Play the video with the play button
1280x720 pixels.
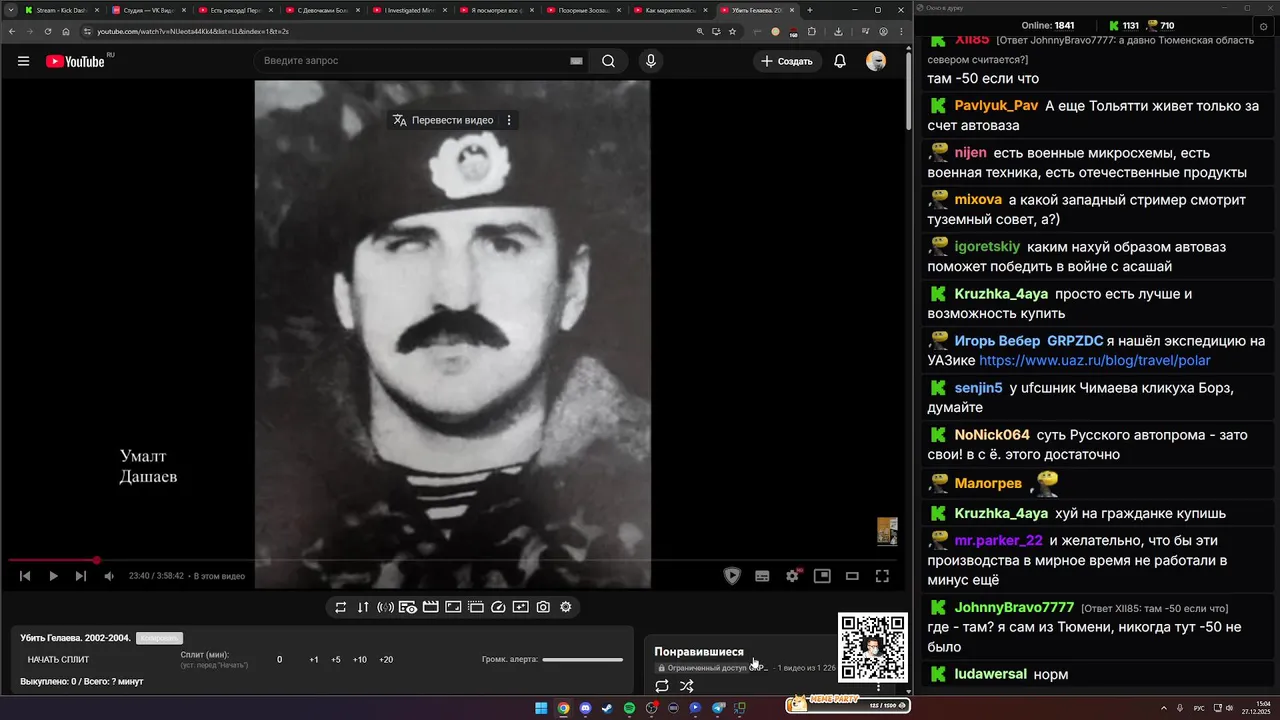point(53,576)
